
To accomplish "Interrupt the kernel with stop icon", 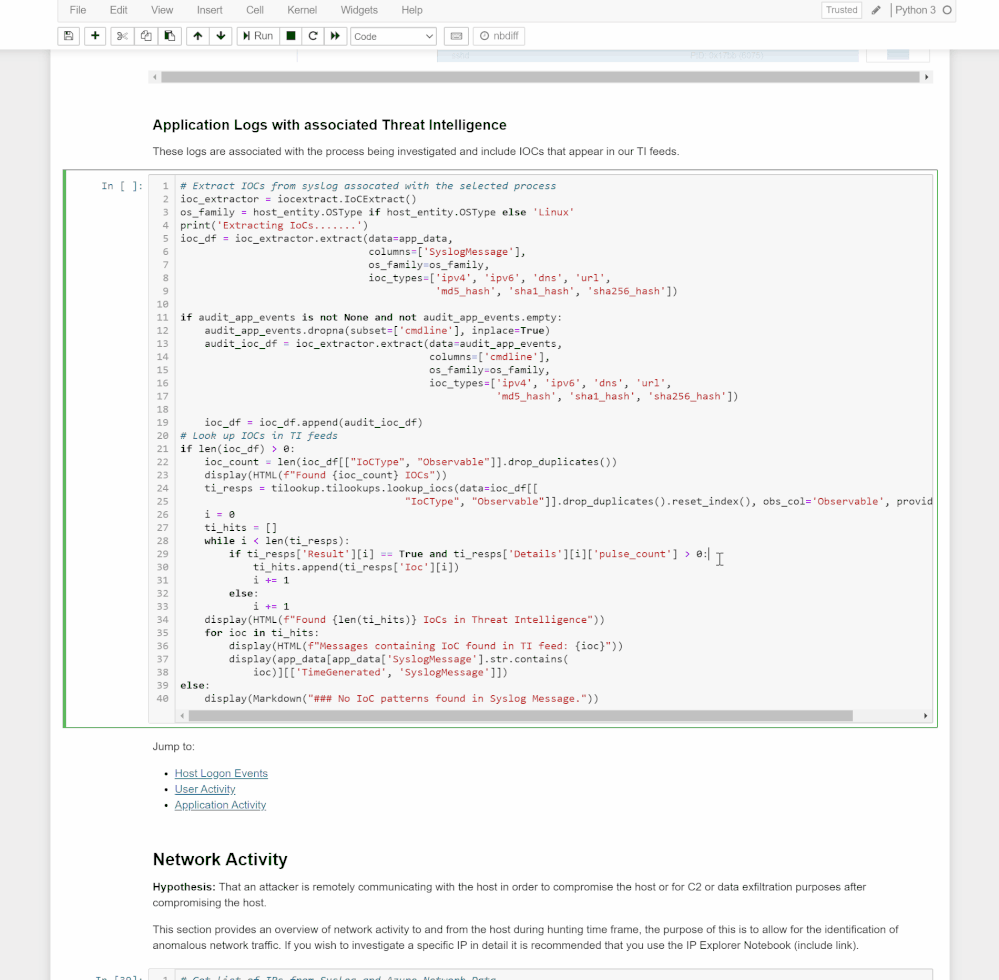I will click(x=291, y=36).
